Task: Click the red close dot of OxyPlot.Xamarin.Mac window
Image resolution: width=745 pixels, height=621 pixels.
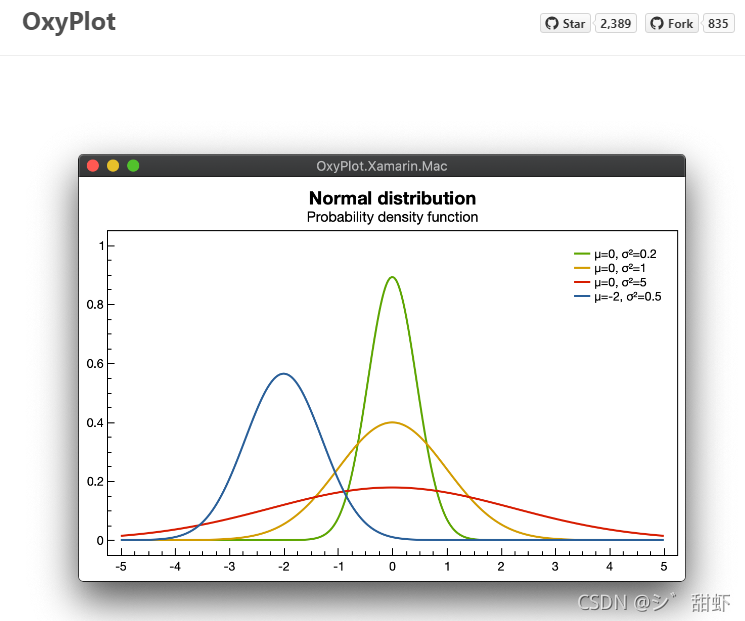Action: [x=93, y=166]
